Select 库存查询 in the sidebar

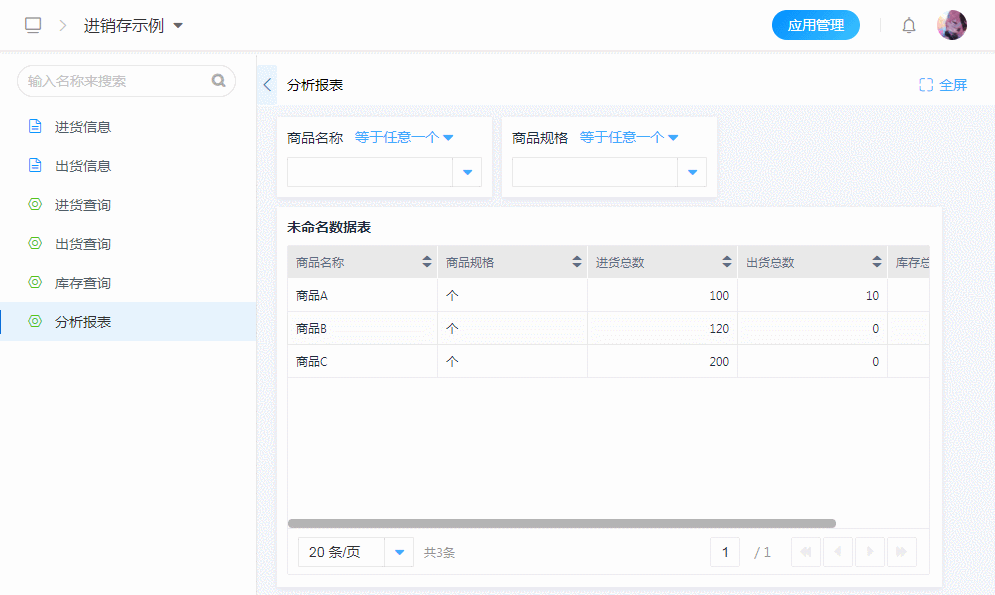point(82,283)
